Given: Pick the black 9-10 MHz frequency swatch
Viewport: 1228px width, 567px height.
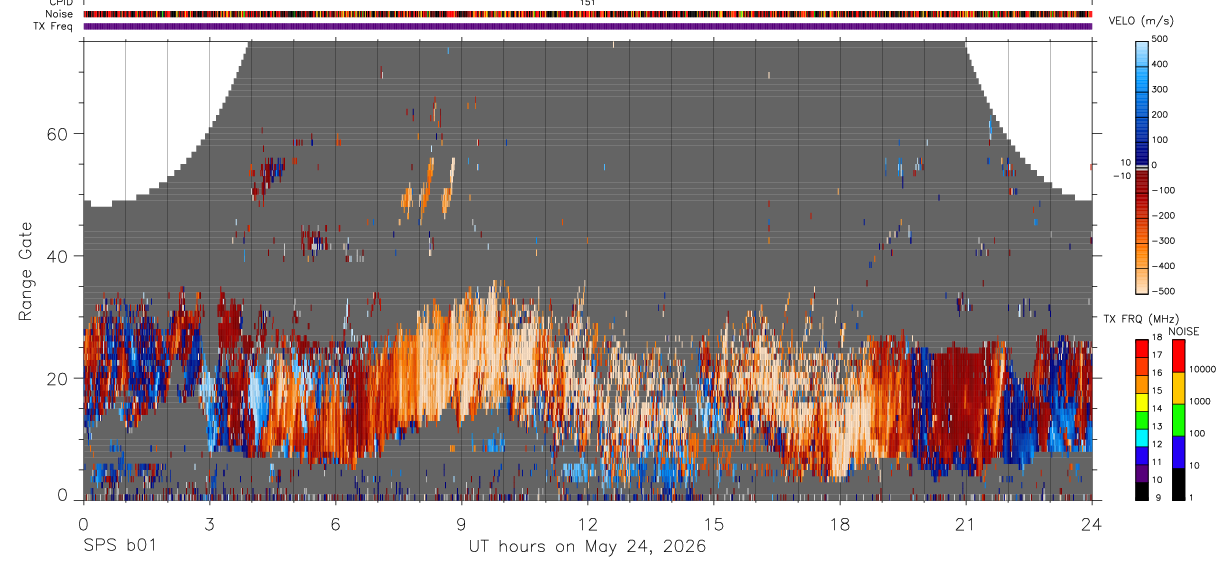Looking at the screenshot, I should pos(1141,490).
